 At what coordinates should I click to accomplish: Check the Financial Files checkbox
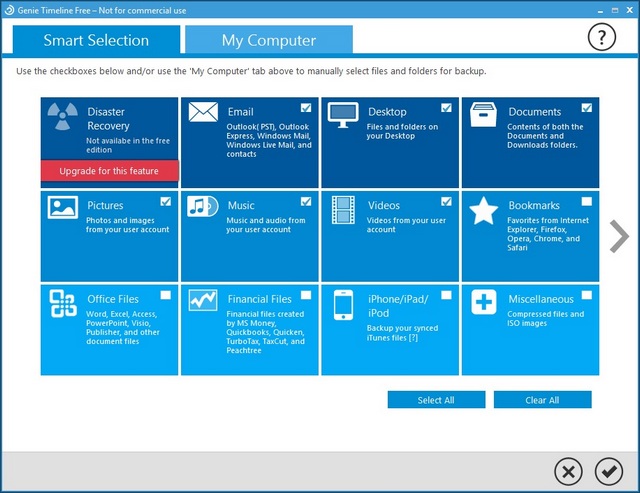click(306, 295)
